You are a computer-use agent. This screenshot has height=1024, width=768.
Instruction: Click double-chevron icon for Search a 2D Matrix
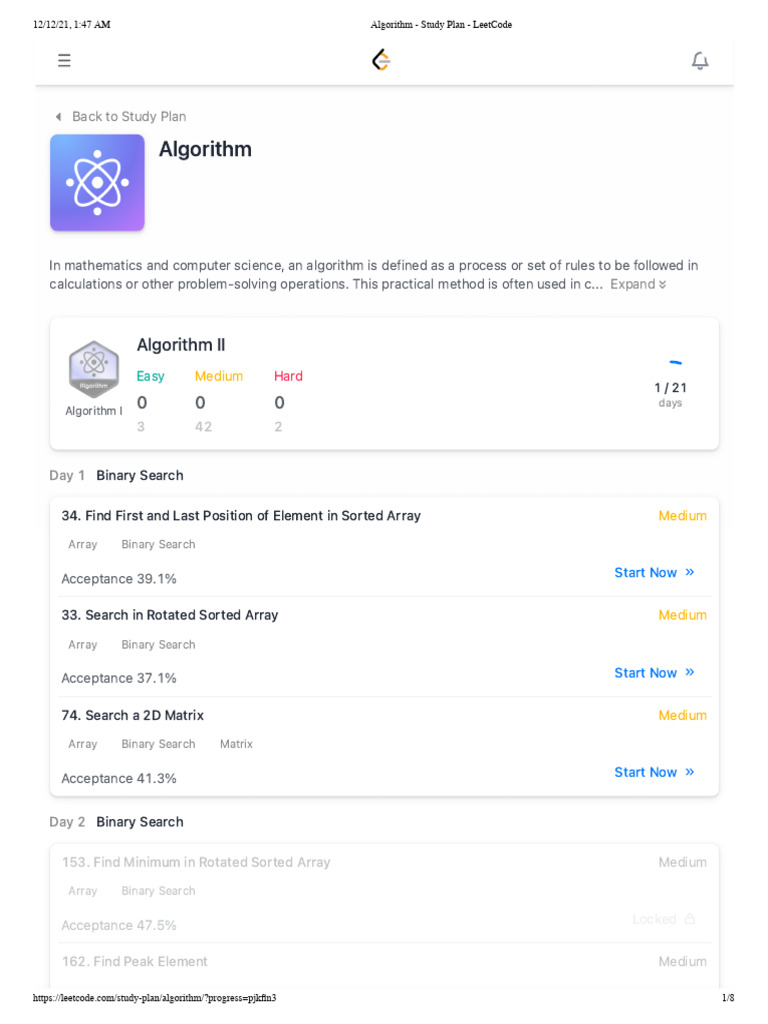click(690, 772)
